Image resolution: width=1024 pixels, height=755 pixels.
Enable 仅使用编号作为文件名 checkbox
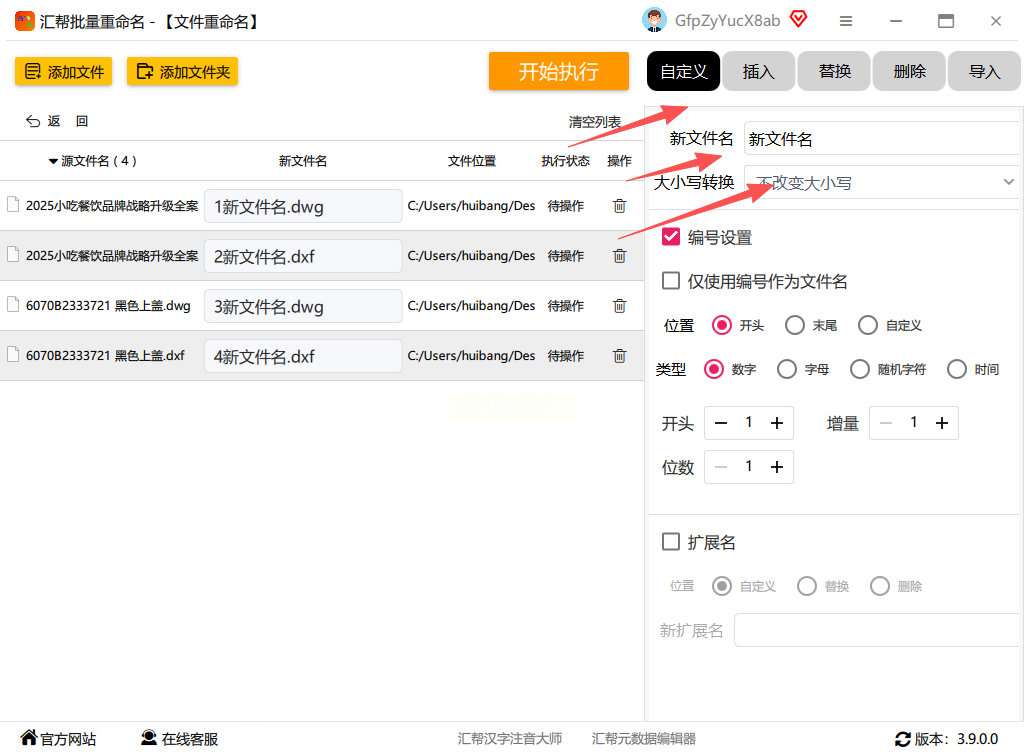tap(671, 281)
